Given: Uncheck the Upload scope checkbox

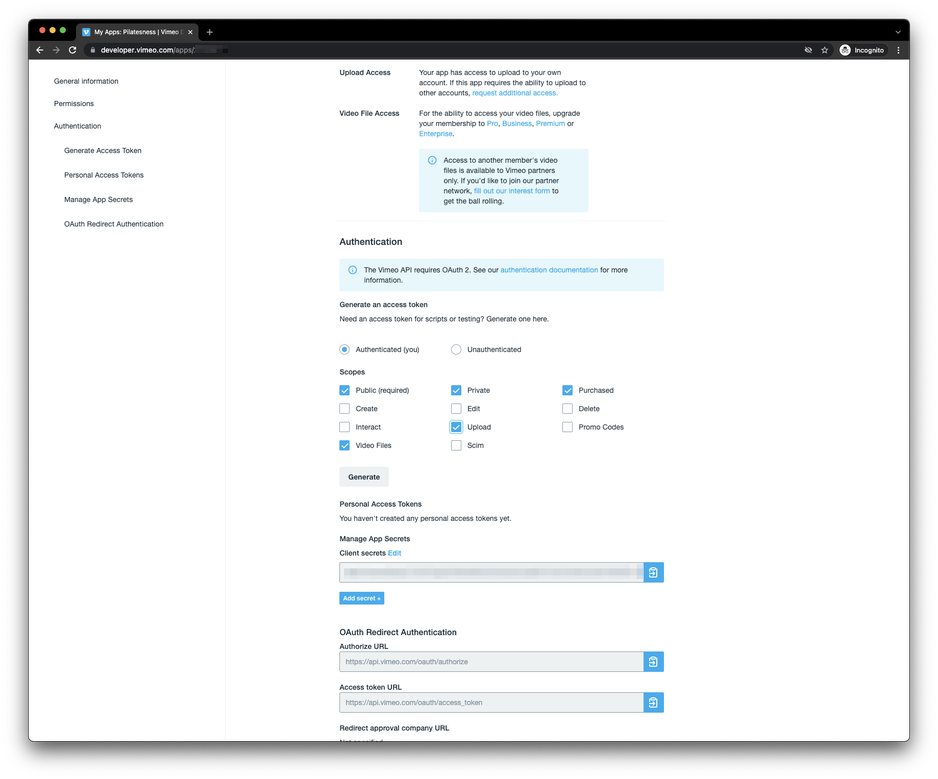Looking at the screenshot, I should (456, 427).
